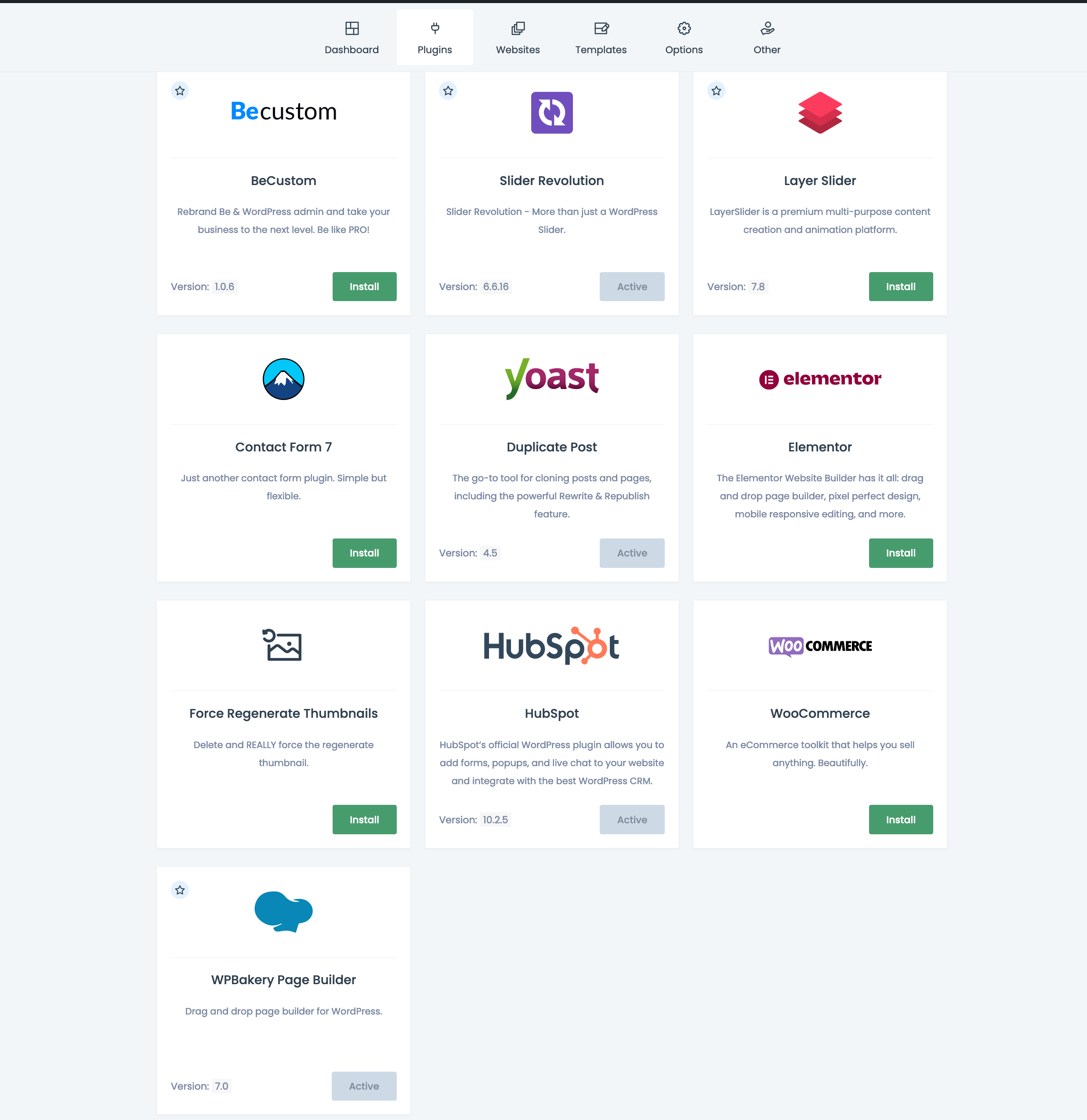Toggle the favorite star on Slider Revolution
The height and width of the screenshot is (1120, 1087).
[x=448, y=90]
